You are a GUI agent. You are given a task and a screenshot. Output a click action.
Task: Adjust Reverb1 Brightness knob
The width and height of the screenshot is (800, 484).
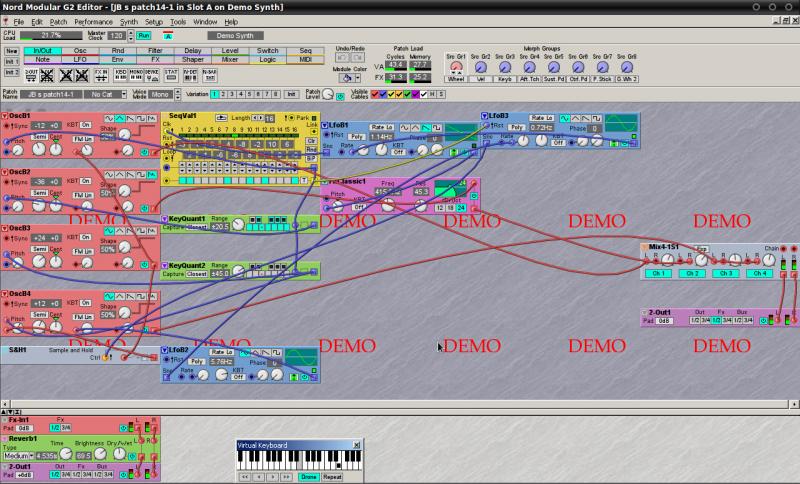coord(100,453)
